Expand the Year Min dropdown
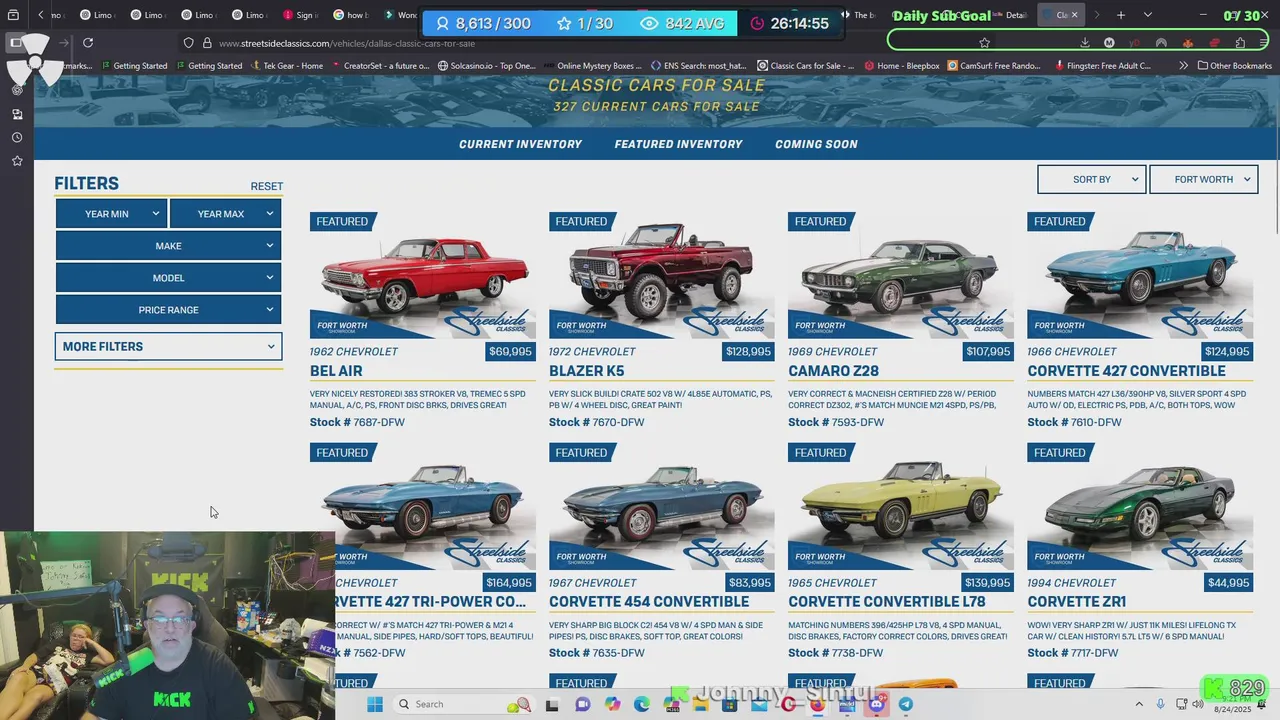 (111, 213)
